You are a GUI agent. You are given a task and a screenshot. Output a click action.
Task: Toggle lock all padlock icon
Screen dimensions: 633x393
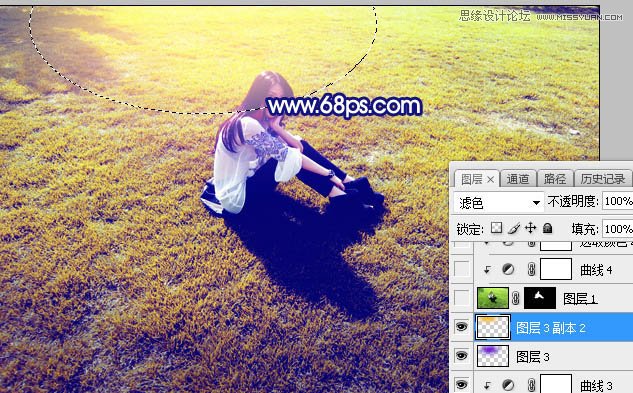point(547,228)
